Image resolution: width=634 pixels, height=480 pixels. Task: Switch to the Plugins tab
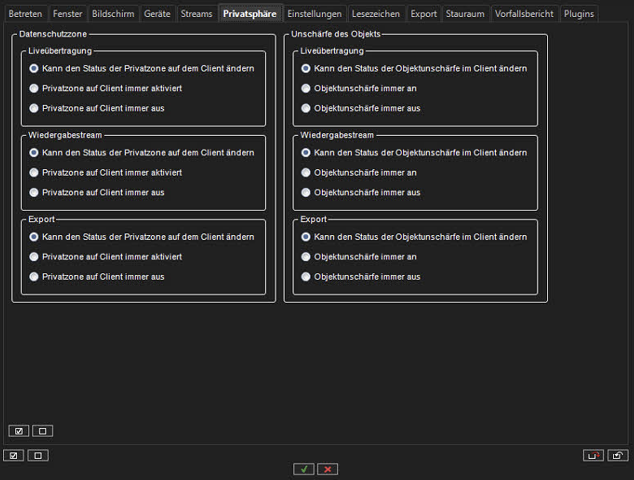pyautogui.click(x=579, y=14)
